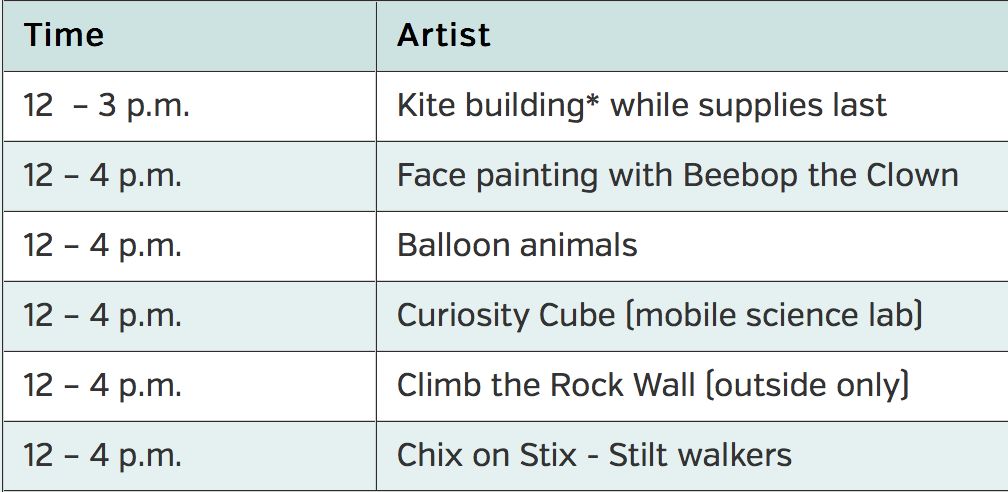Image resolution: width=1008 pixels, height=492 pixels.
Task: Select Curiosity Cube mobile science lab cell
Action: [692, 316]
